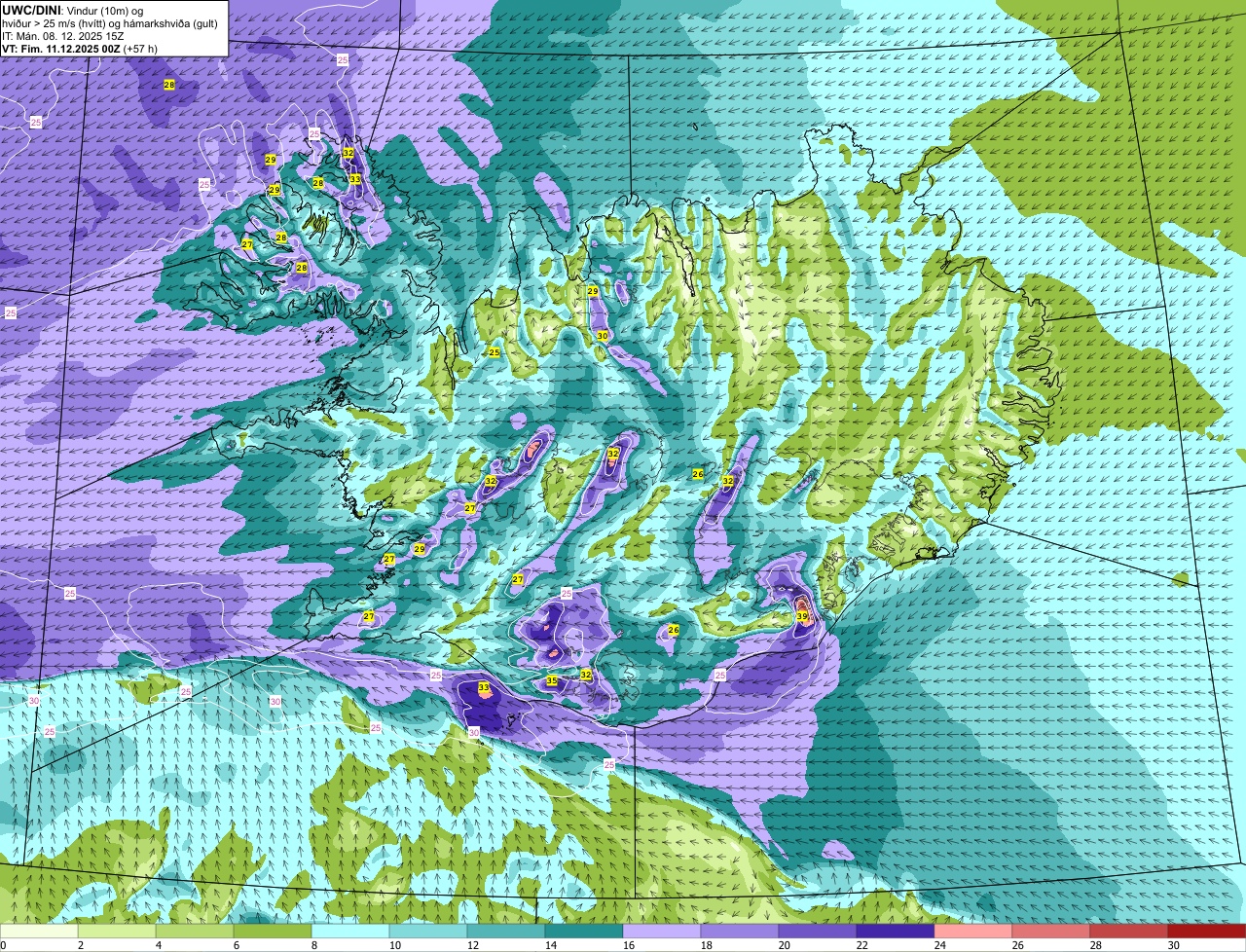Click the dark red legend swatch above 30
Viewport: 1246px width, 952px height.
[x=1207, y=932]
